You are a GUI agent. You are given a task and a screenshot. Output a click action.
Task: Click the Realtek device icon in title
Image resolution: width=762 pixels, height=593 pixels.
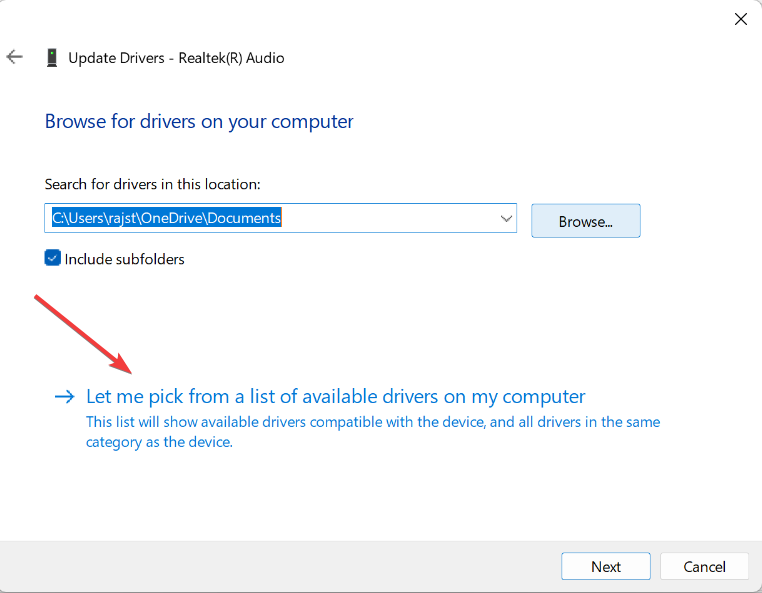(52, 58)
